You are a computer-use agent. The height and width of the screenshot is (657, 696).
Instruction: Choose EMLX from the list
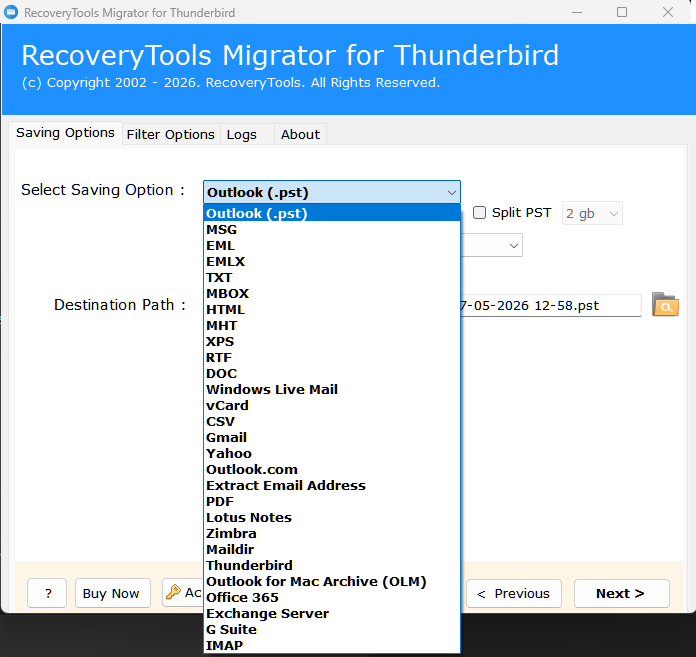332,261
